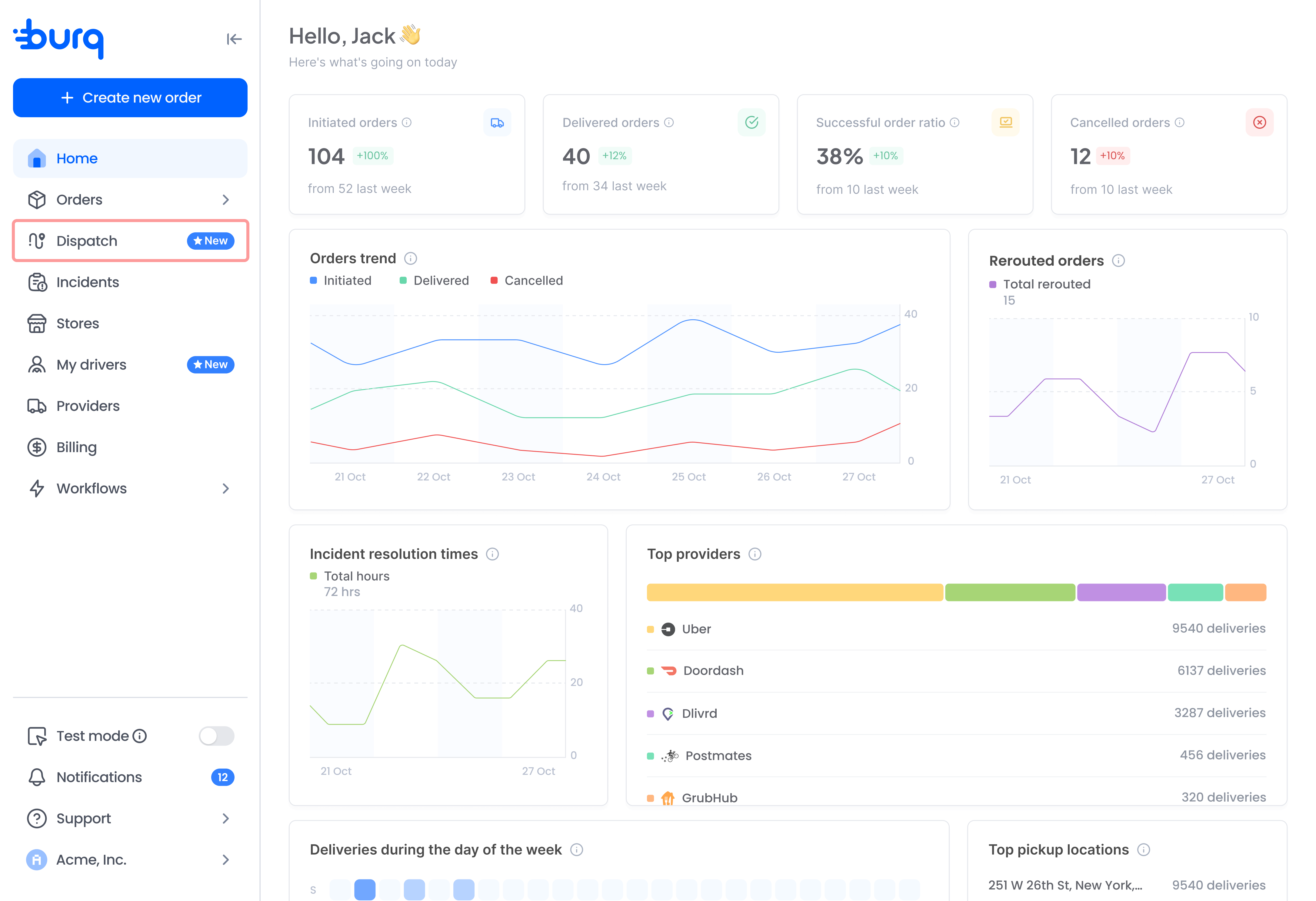Expand the Orders submenu chevron
The height and width of the screenshot is (901, 1316).
click(226, 200)
